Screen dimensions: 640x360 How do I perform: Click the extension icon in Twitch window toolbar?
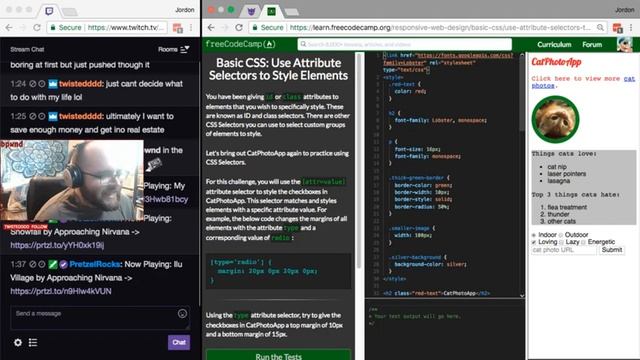pos(177,28)
